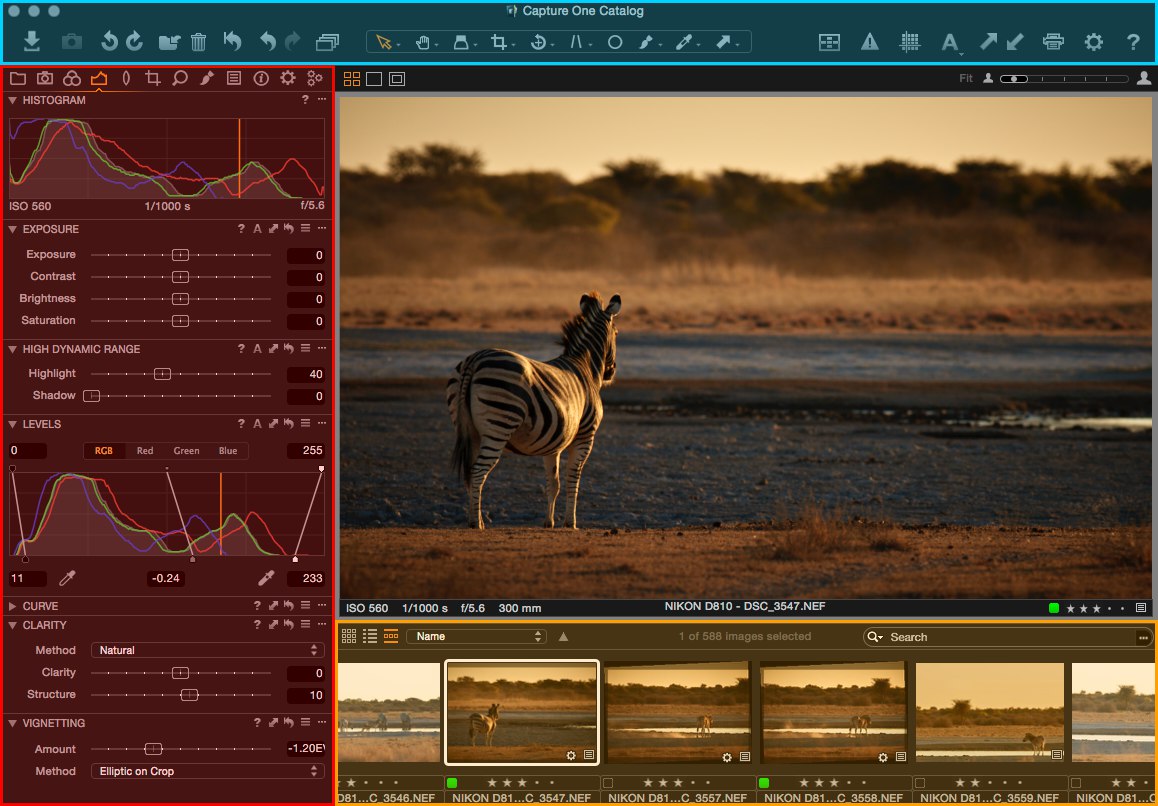The height and width of the screenshot is (806, 1158).
Task: Expand the Curve panel
Action: pos(13,606)
